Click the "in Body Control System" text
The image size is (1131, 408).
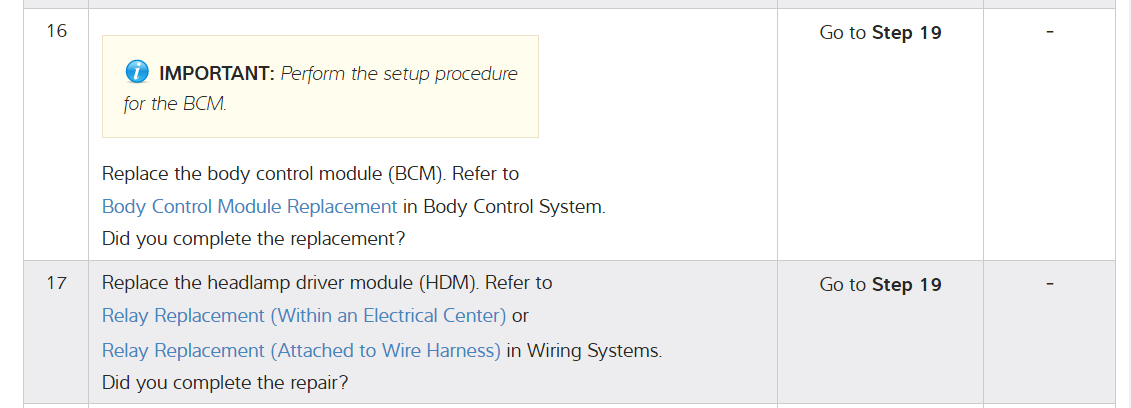pyautogui.click(x=504, y=207)
